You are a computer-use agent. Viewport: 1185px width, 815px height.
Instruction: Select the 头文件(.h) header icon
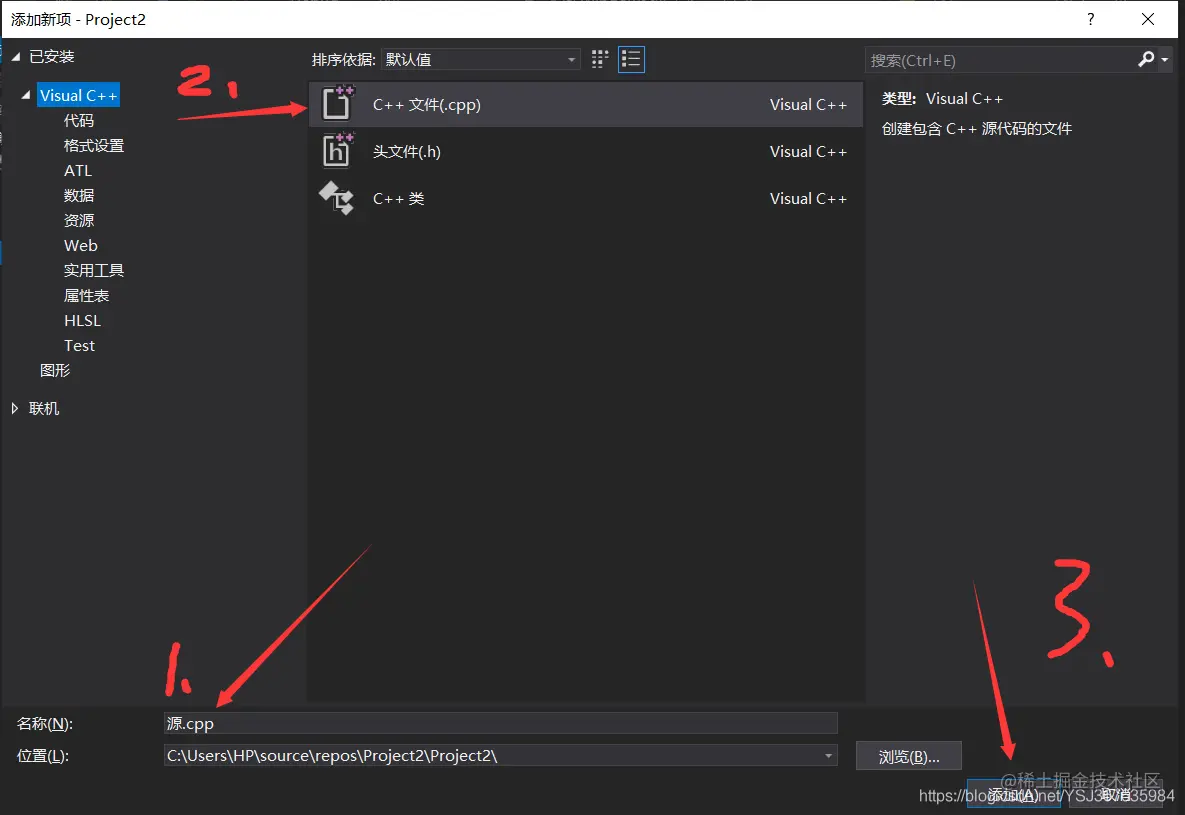pyautogui.click(x=337, y=150)
